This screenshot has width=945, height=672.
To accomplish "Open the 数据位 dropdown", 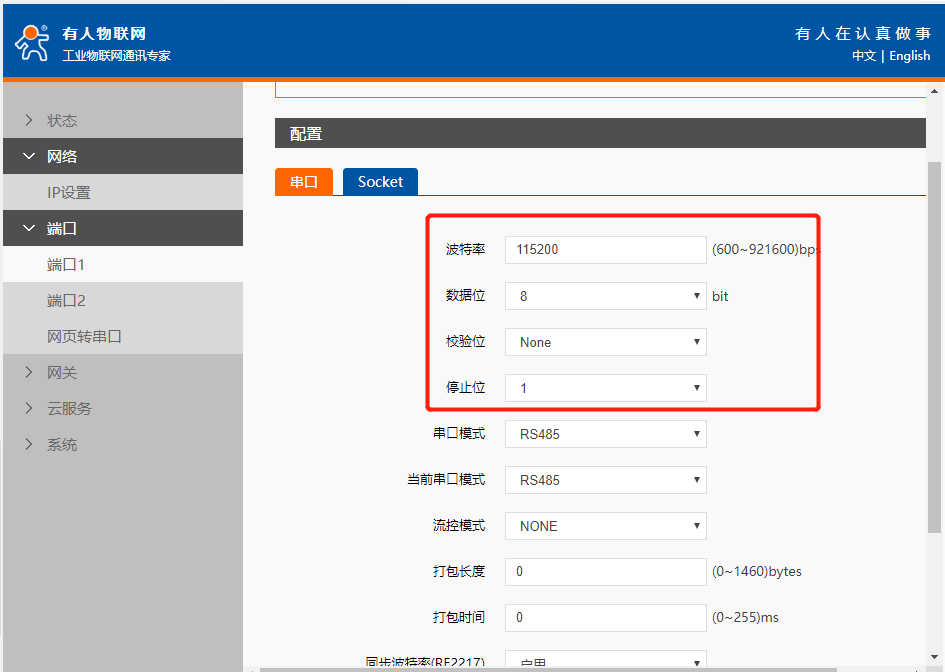I will point(605,296).
